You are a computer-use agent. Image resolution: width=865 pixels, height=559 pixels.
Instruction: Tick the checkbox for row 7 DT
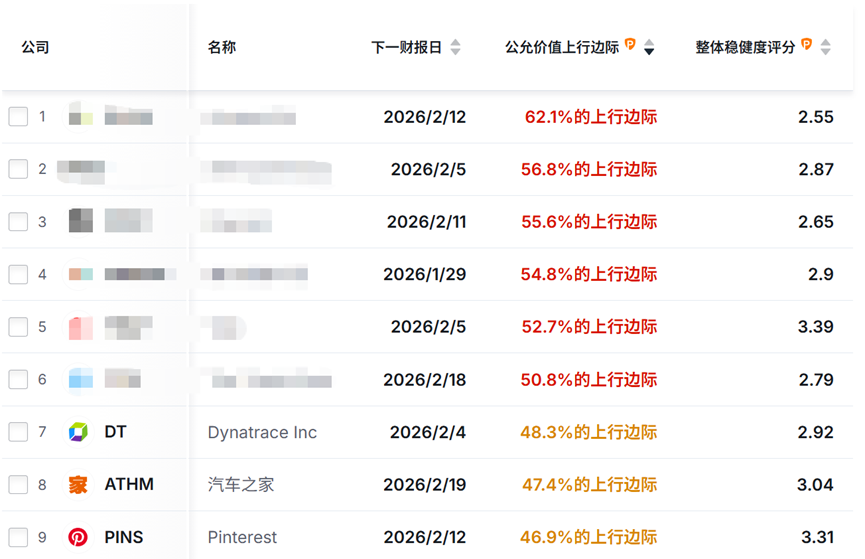18,432
